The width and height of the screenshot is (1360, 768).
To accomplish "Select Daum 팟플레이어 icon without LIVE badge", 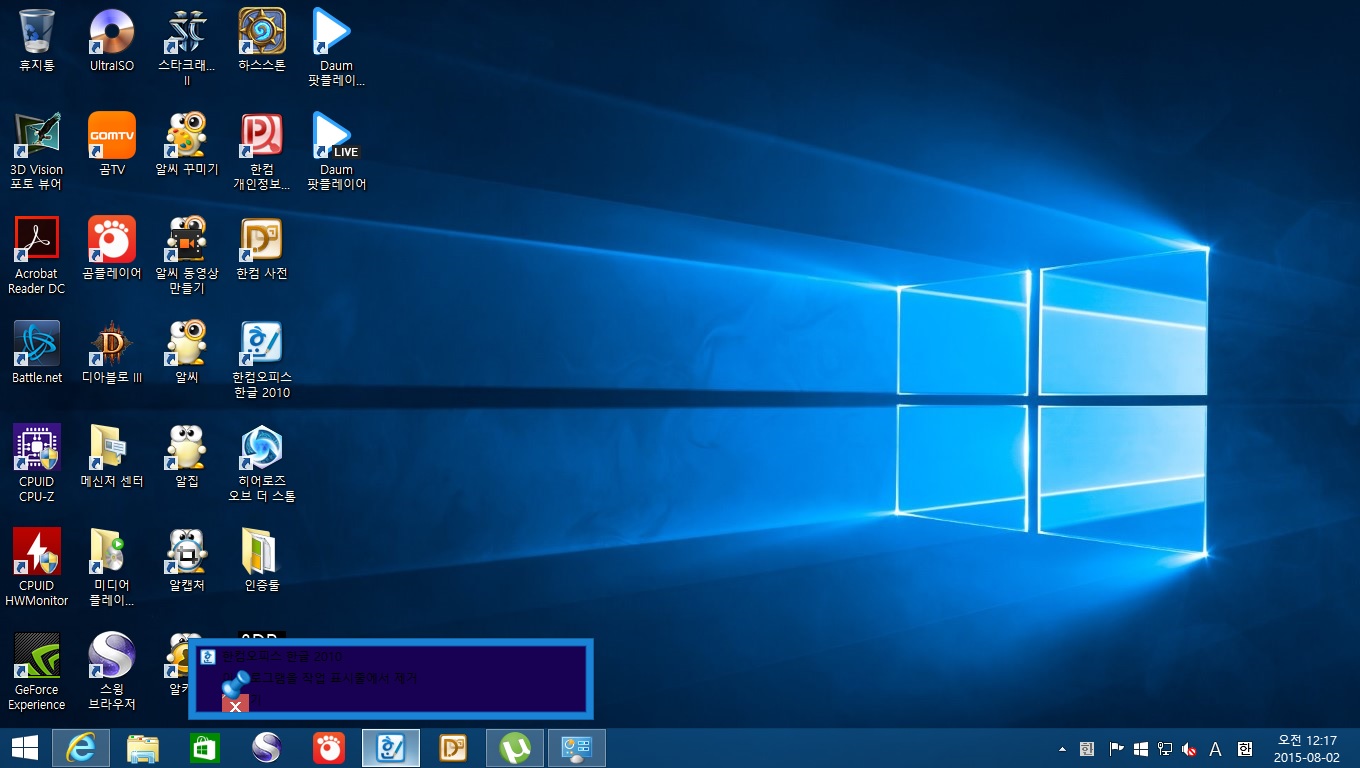I will click(x=337, y=48).
